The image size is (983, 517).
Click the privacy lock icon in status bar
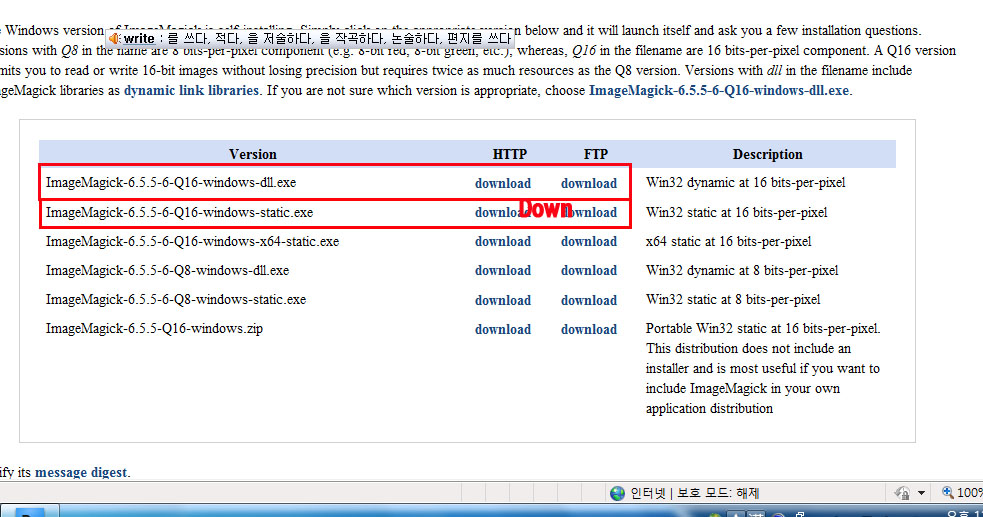tap(903, 493)
